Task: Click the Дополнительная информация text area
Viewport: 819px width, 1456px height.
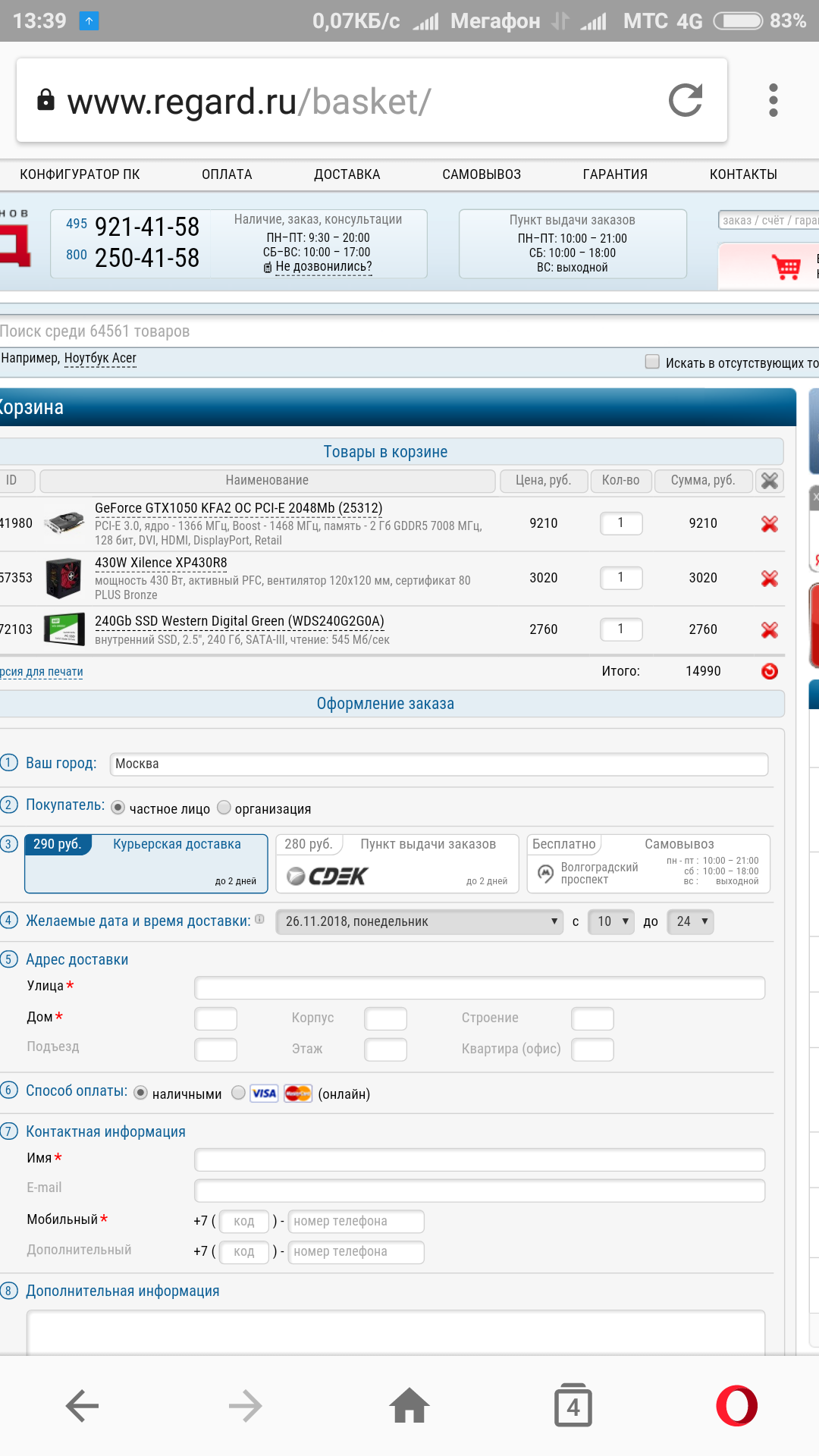Action: click(396, 1333)
